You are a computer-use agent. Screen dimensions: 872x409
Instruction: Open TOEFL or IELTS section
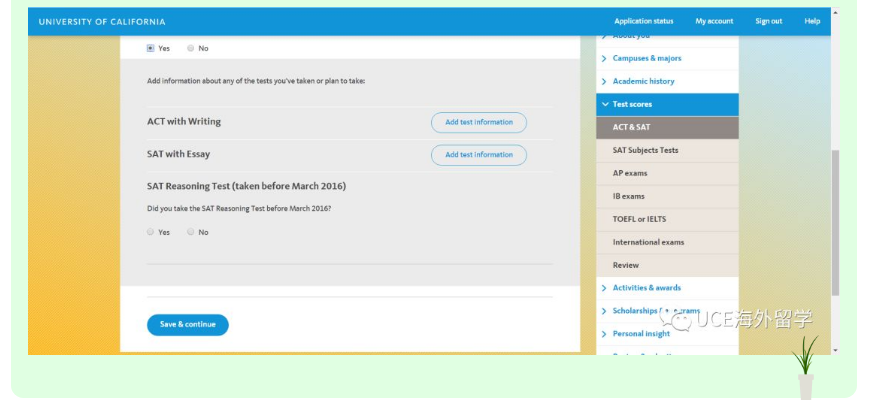[x=639, y=219]
